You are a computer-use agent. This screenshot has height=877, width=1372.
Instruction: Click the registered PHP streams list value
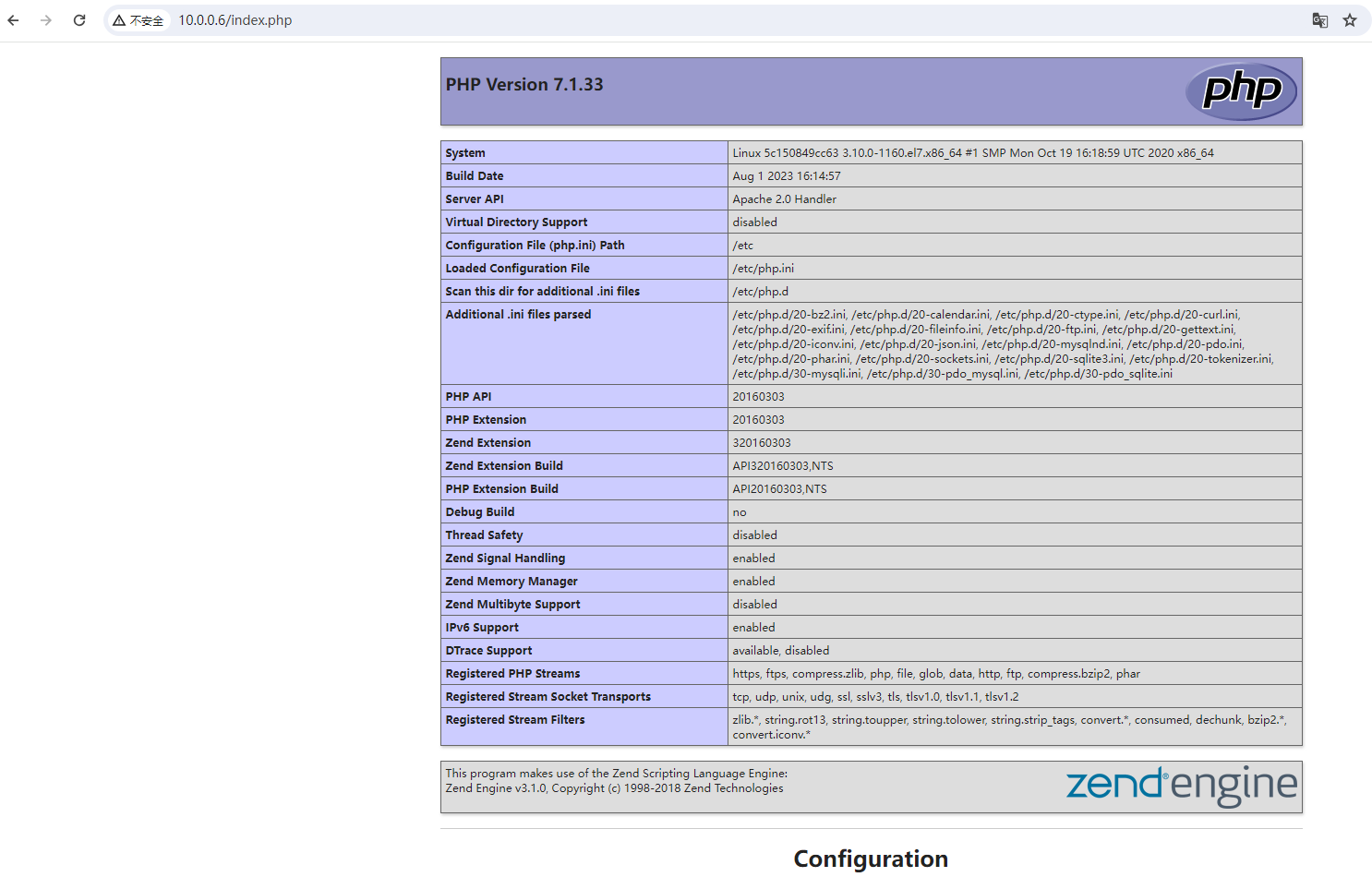point(936,674)
